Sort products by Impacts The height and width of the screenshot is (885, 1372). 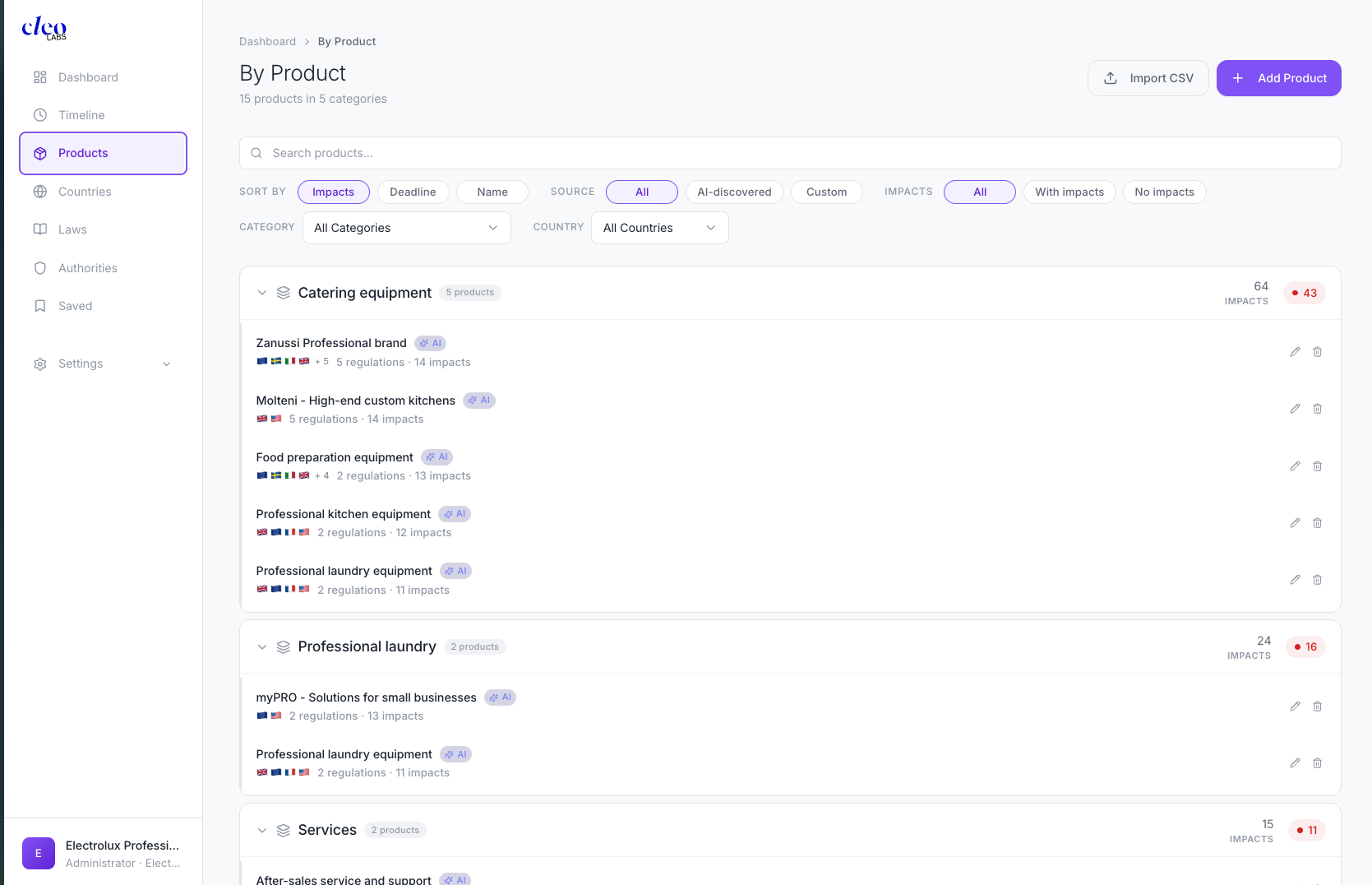coord(334,192)
